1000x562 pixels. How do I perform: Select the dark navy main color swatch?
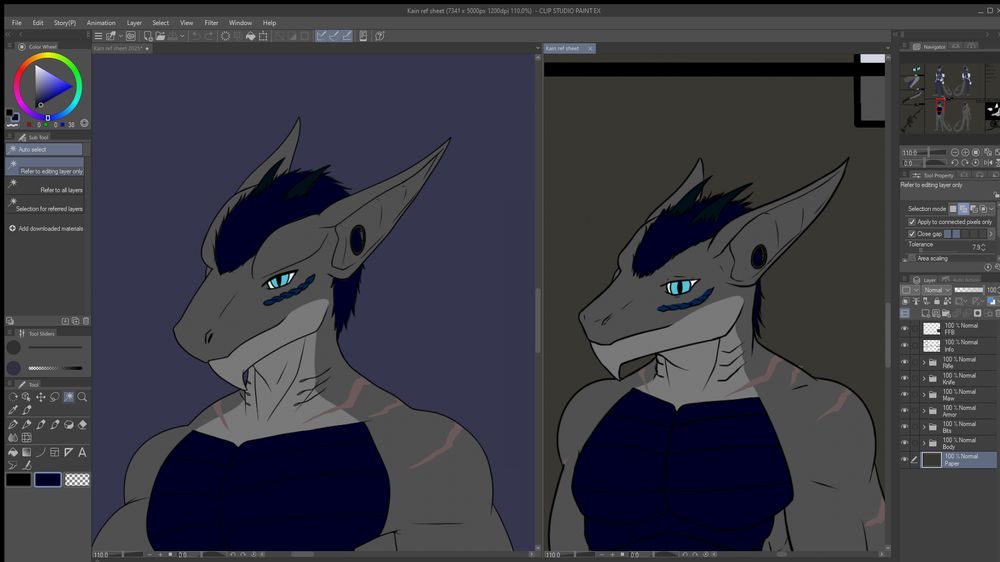coord(47,480)
